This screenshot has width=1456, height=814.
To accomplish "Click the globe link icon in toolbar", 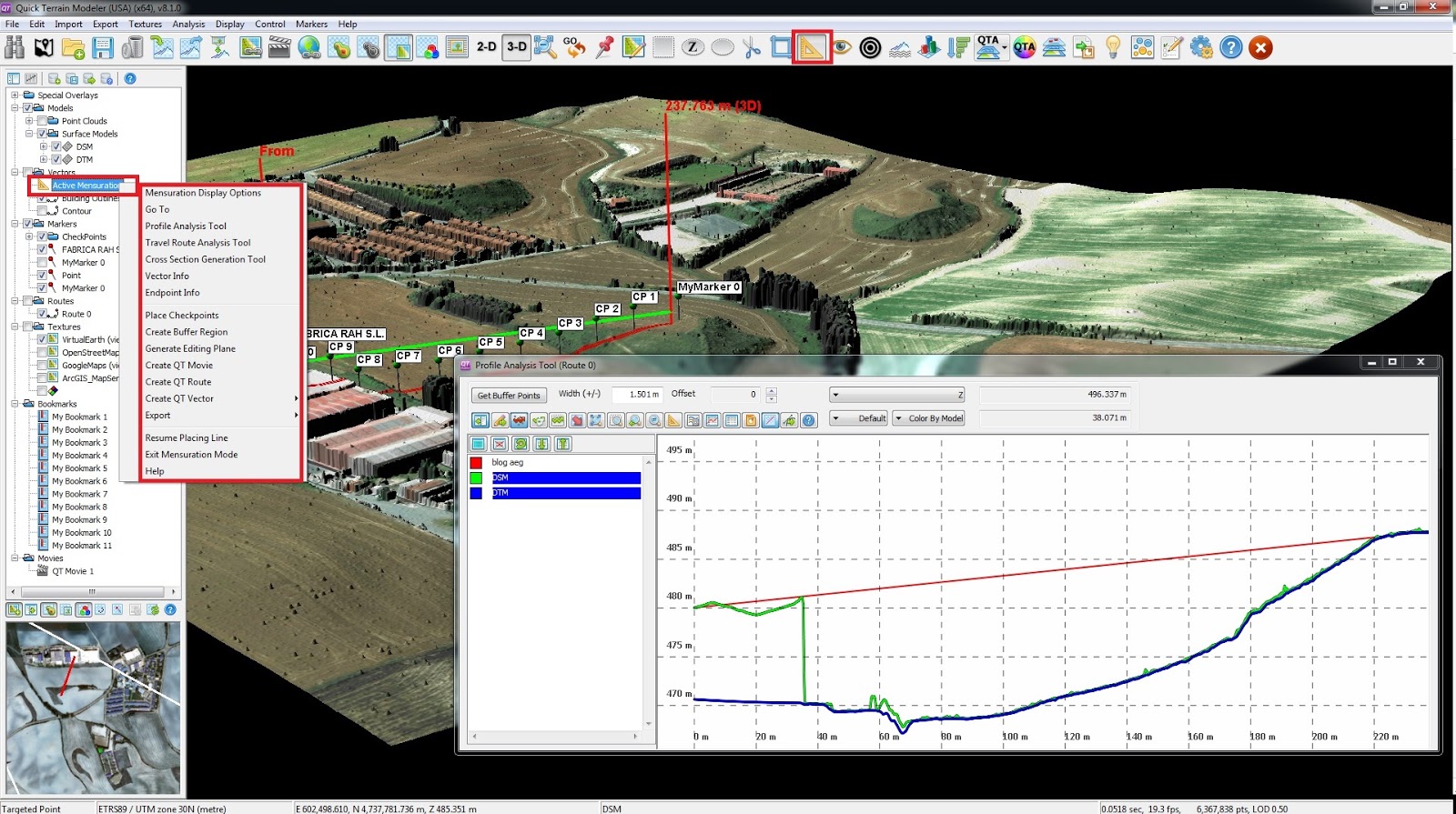I will click(309, 47).
